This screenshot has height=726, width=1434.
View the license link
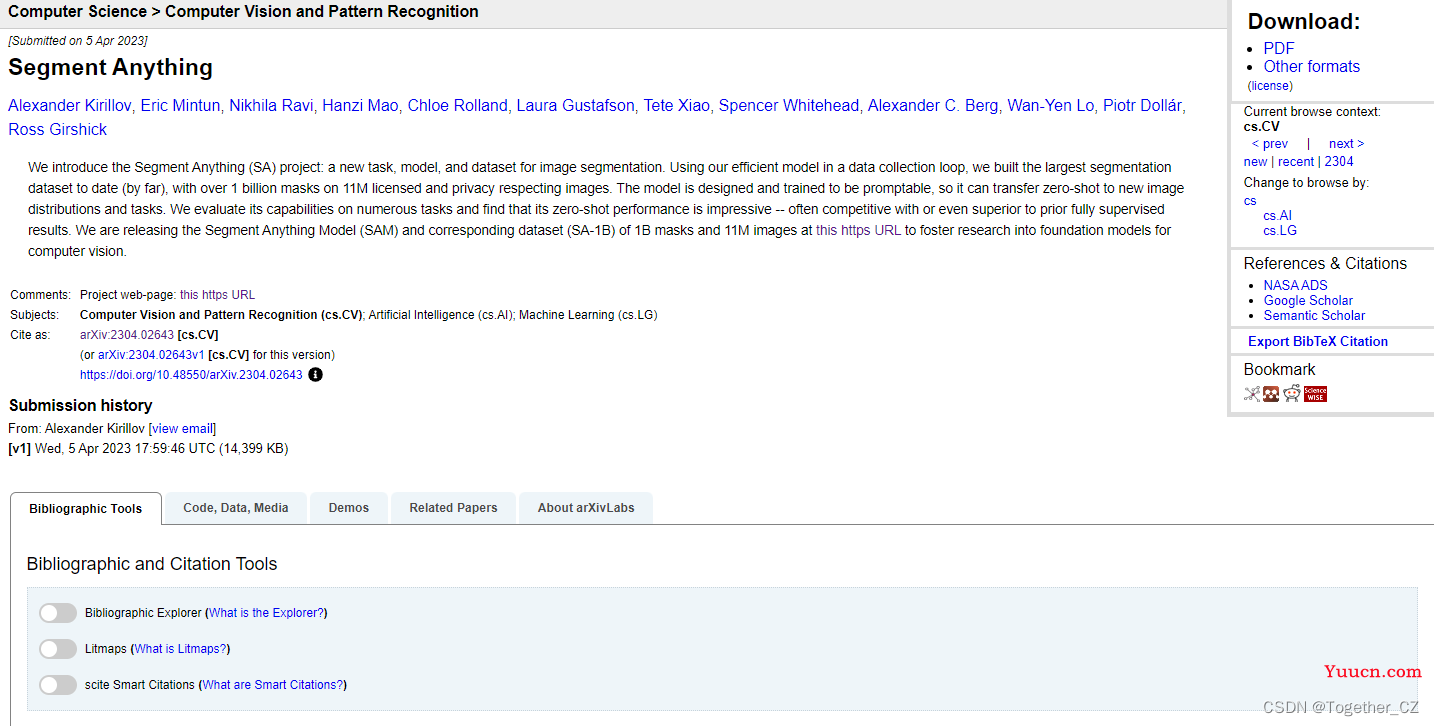click(1270, 86)
